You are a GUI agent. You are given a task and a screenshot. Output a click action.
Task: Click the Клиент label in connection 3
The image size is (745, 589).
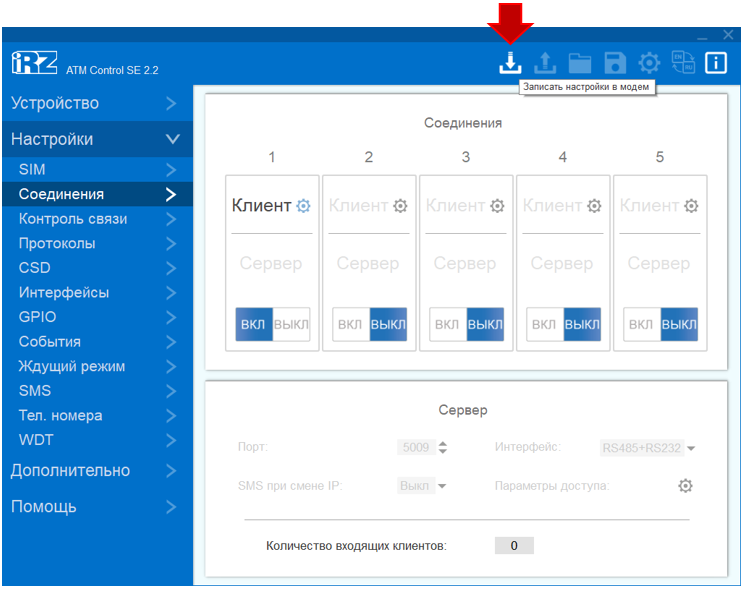(x=455, y=206)
